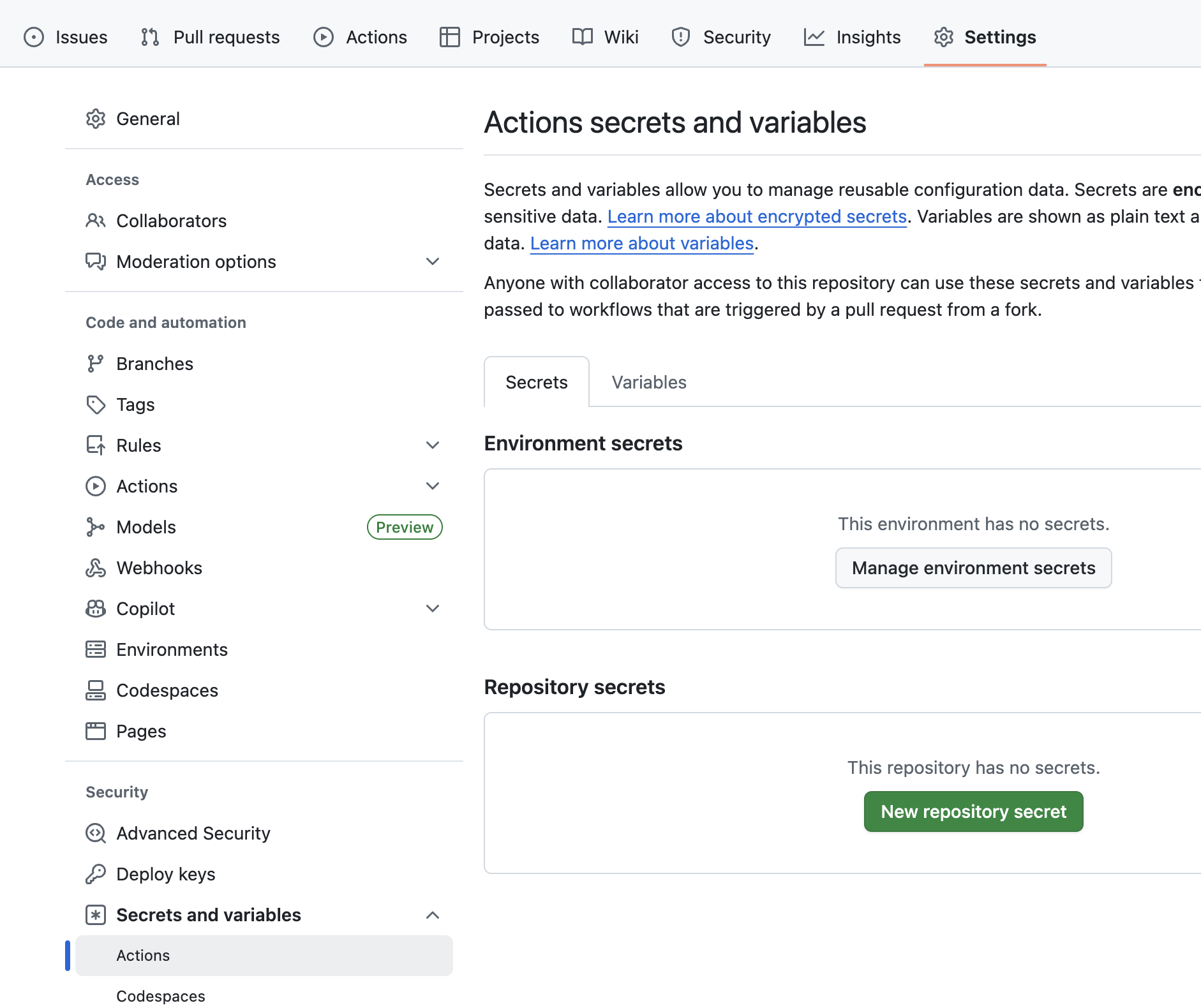Click the Environments server icon

[96, 649]
